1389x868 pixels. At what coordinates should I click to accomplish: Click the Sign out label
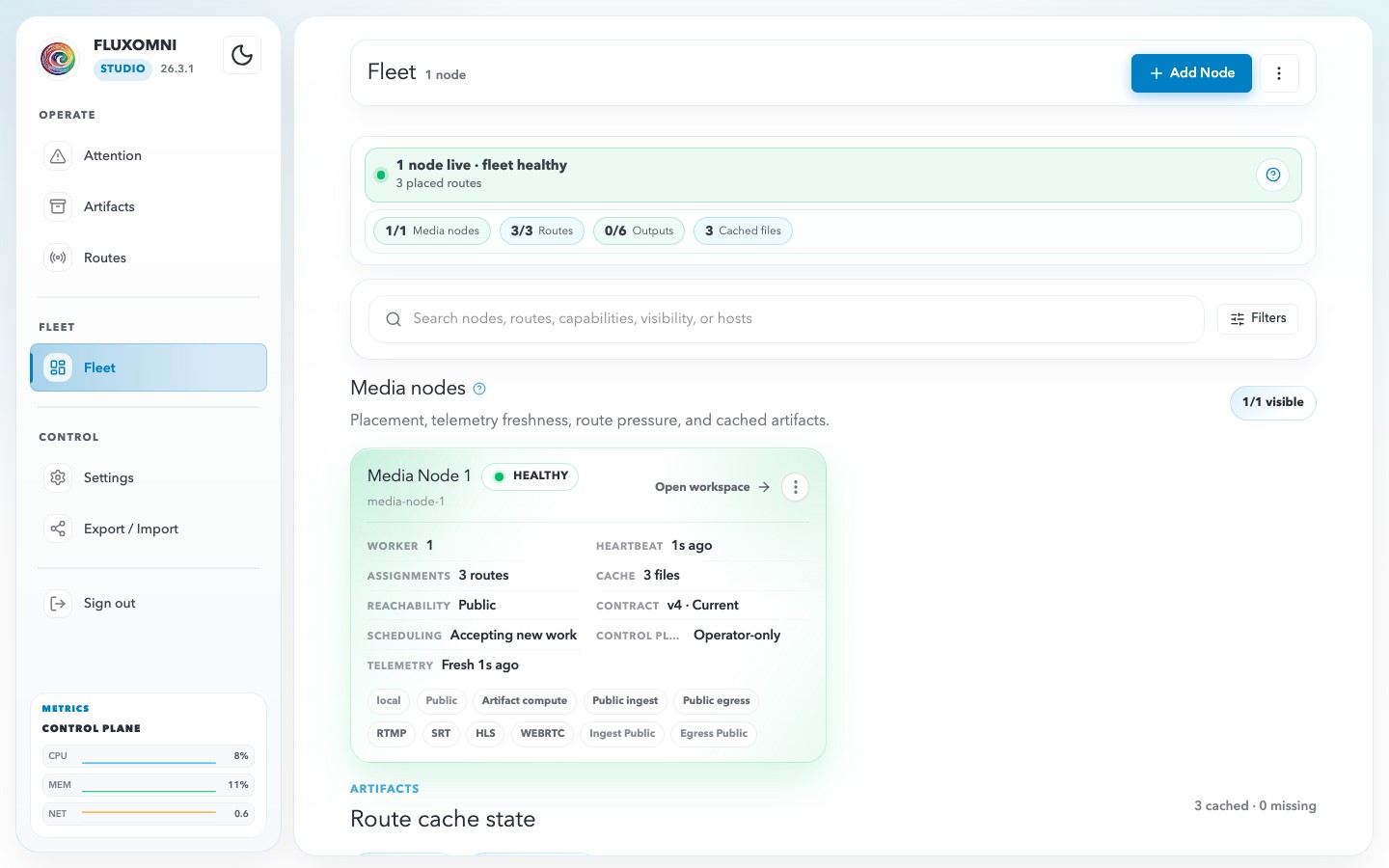110,603
